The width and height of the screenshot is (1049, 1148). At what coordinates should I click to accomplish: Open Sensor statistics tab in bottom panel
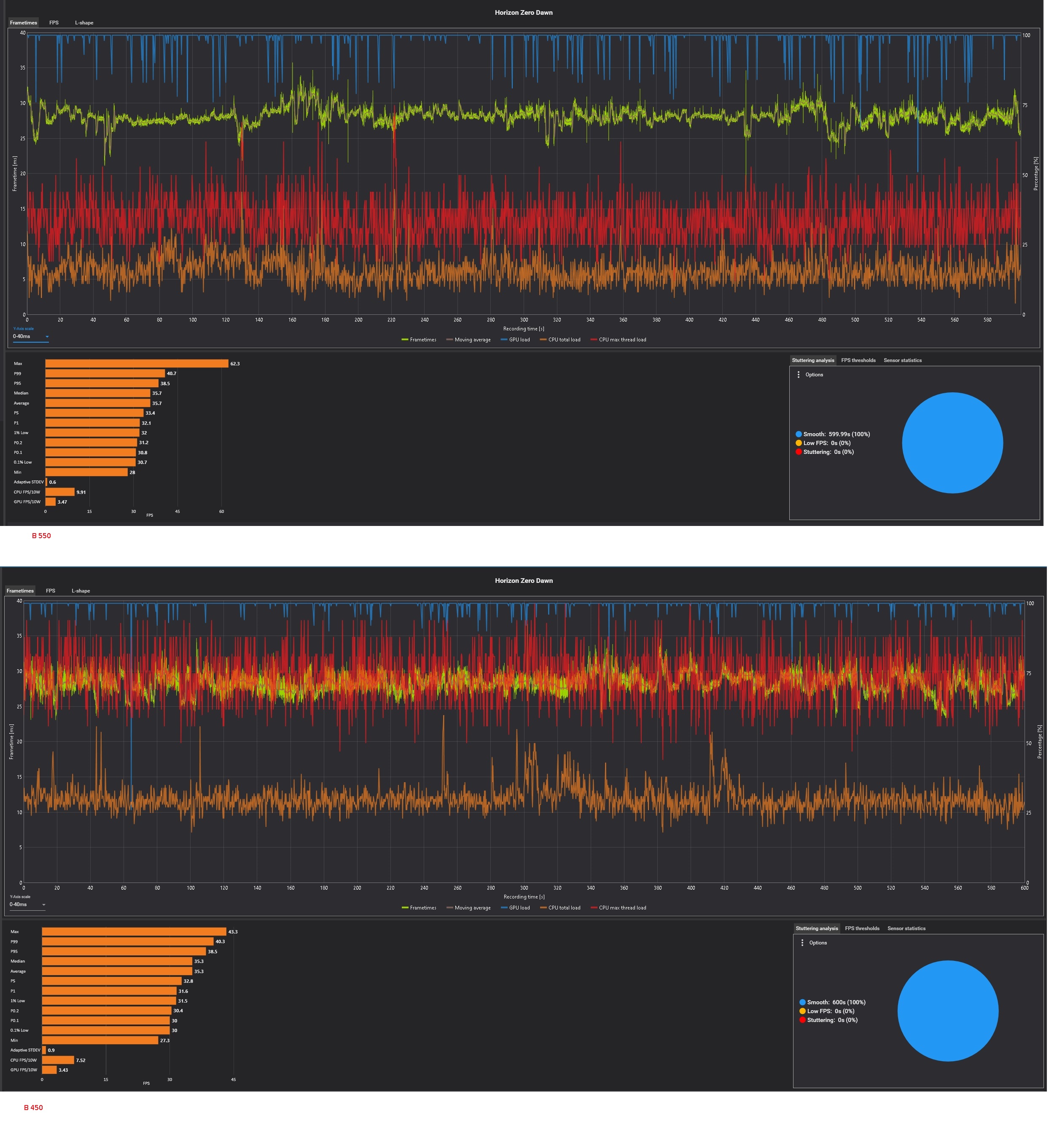click(906, 929)
